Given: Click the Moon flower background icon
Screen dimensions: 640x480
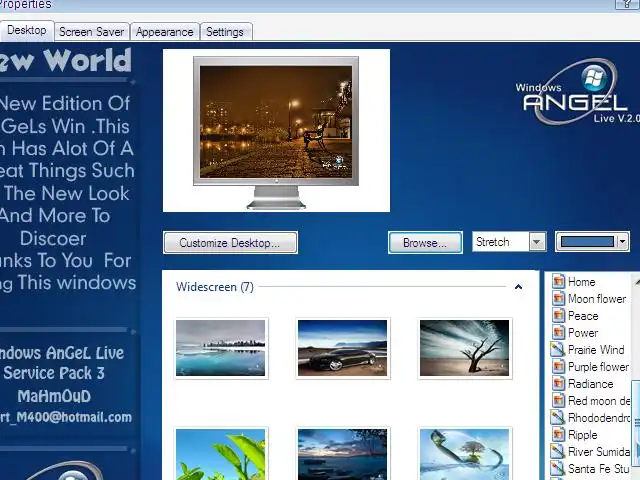Looking at the screenshot, I should [558, 299].
